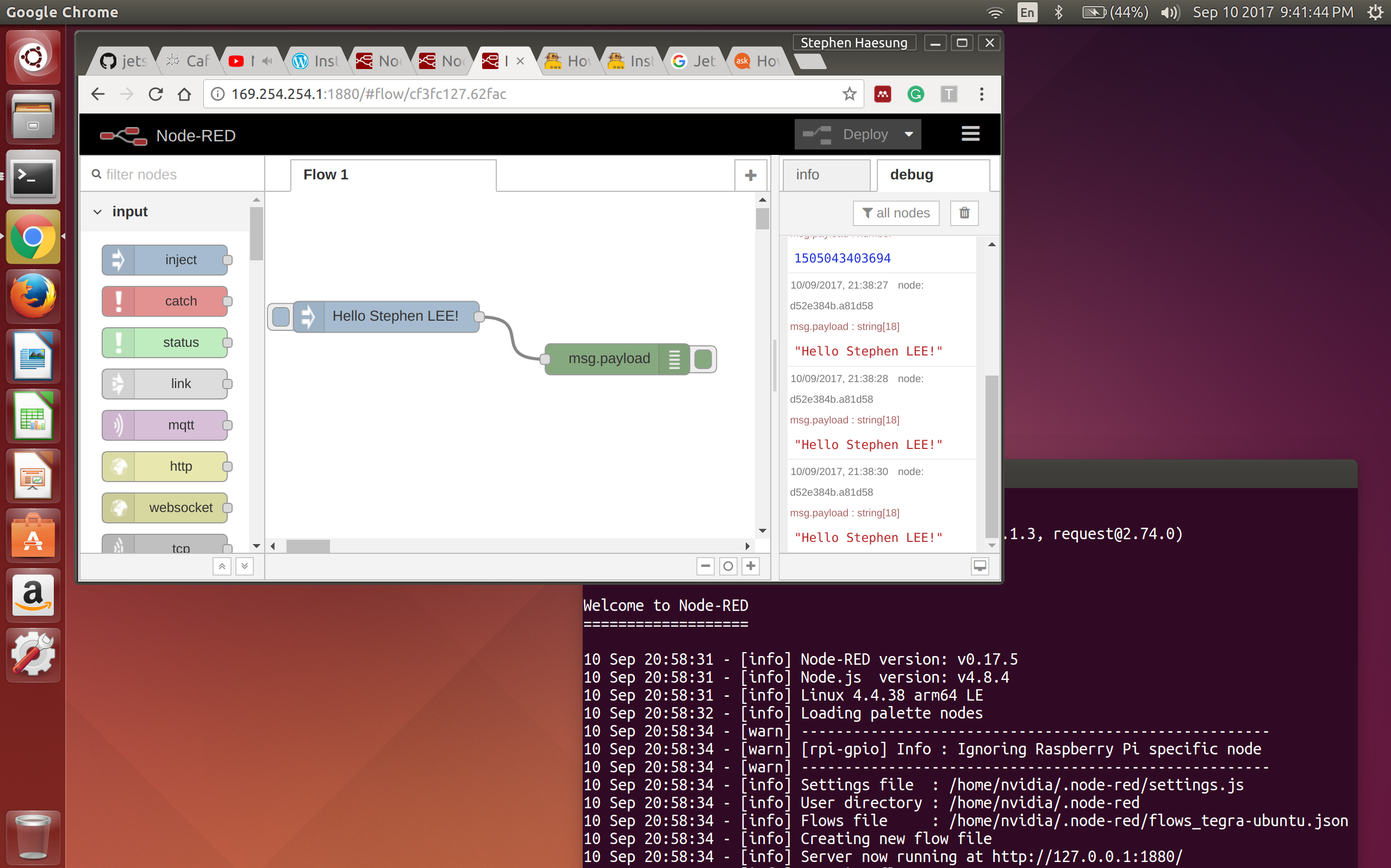The image size is (1391, 868).
Task: Mute the YouTube tab audio icon
Action: [267, 61]
